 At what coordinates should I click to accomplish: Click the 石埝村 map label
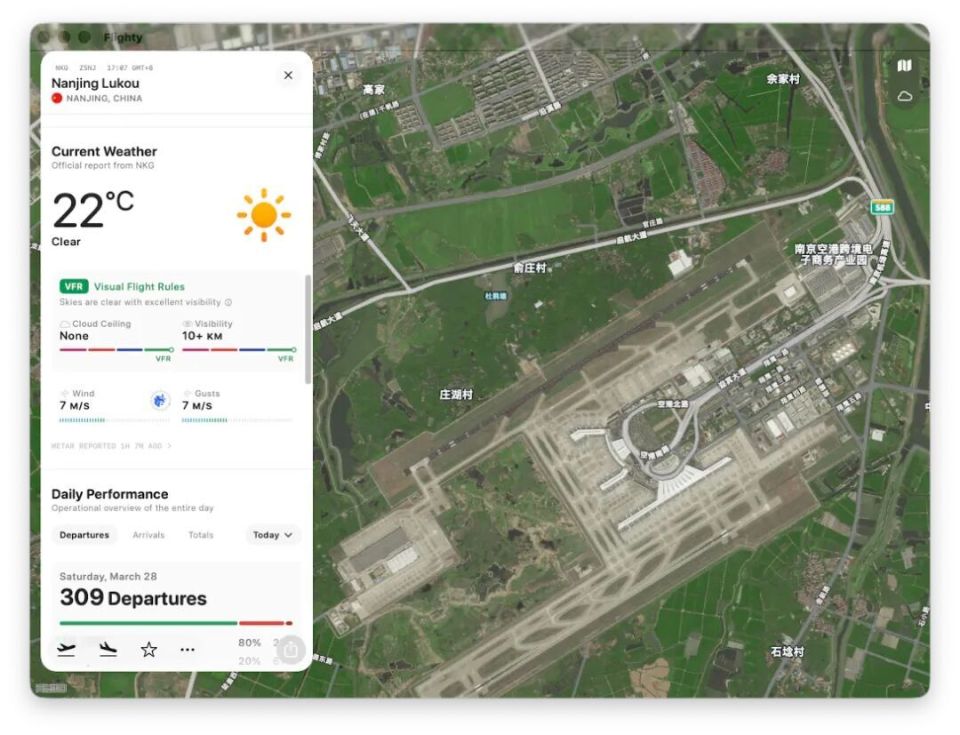(x=787, y=651)
